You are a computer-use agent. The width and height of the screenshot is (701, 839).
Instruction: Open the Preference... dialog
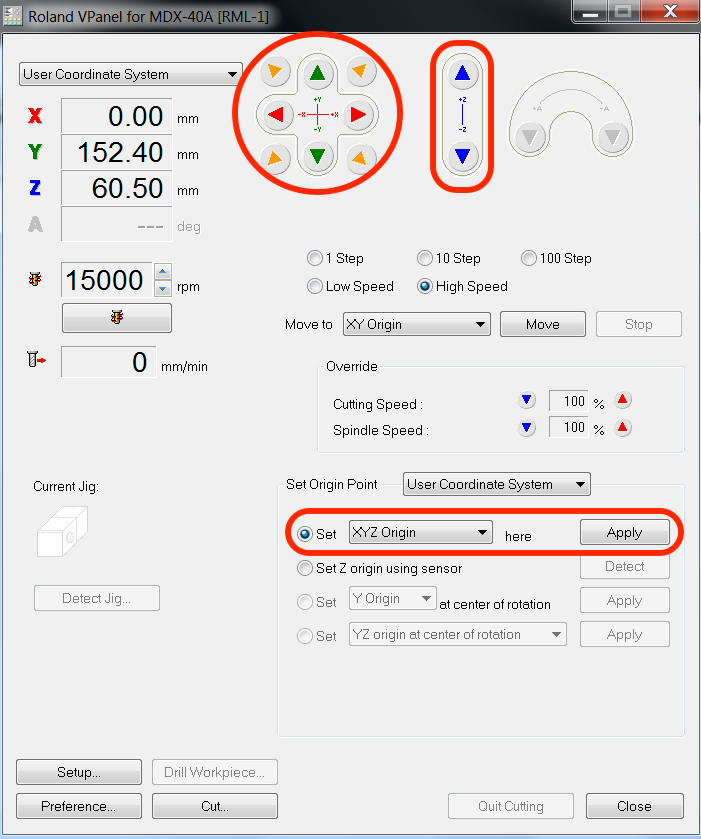pos(79,806)
